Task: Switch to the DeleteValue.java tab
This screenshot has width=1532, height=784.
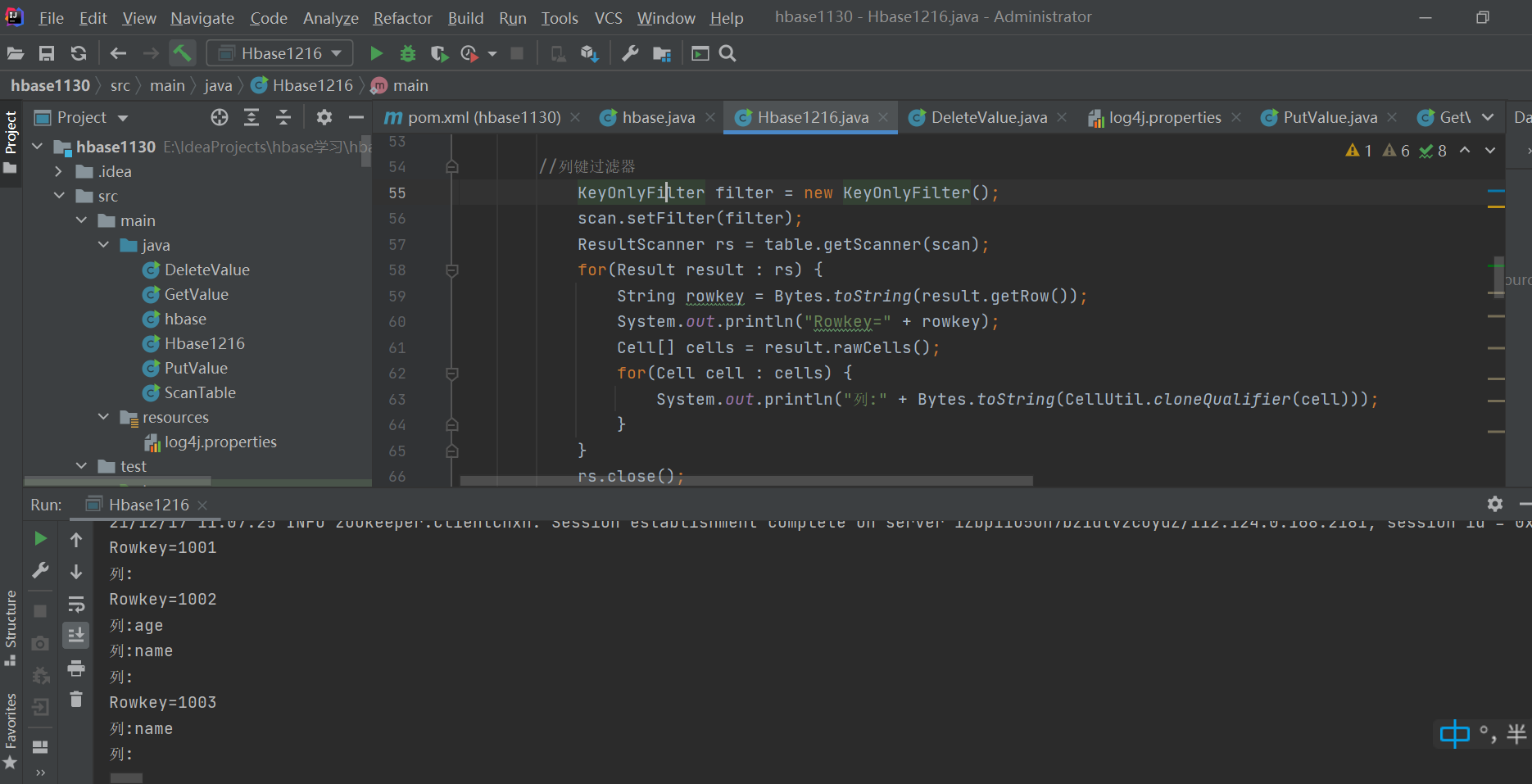Action: [988, 117]
